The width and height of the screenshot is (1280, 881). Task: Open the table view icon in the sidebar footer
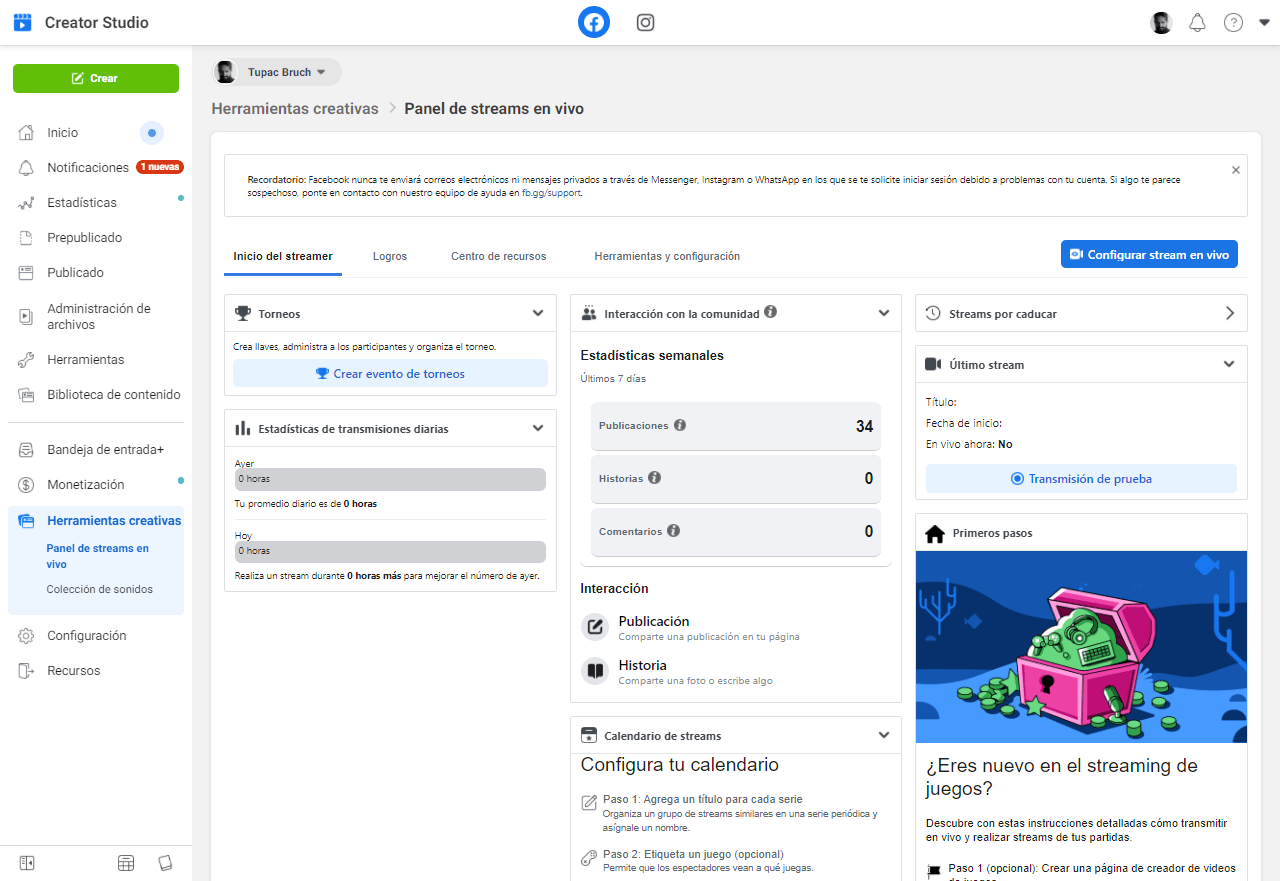coord(126,862)
